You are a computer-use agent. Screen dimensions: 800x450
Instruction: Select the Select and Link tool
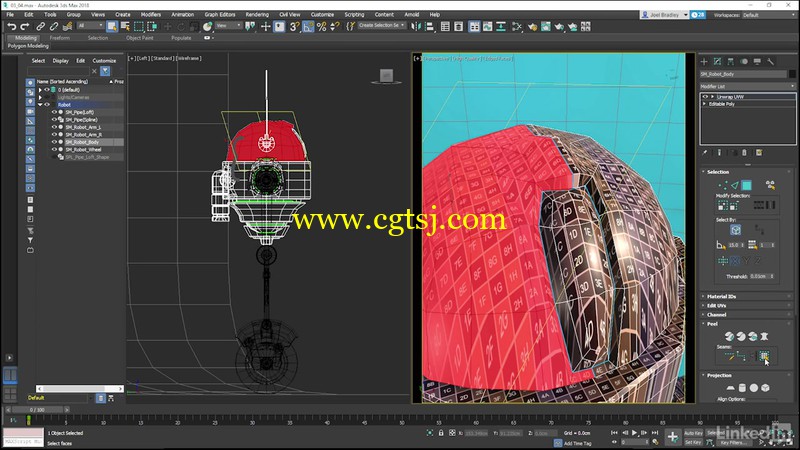coord(40,27)
